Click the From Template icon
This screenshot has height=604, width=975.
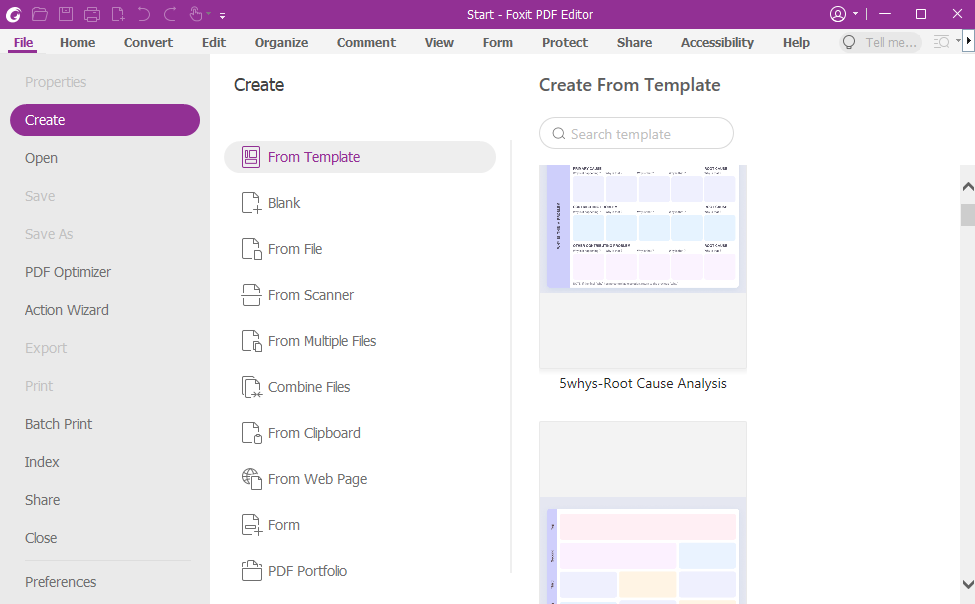251,157
